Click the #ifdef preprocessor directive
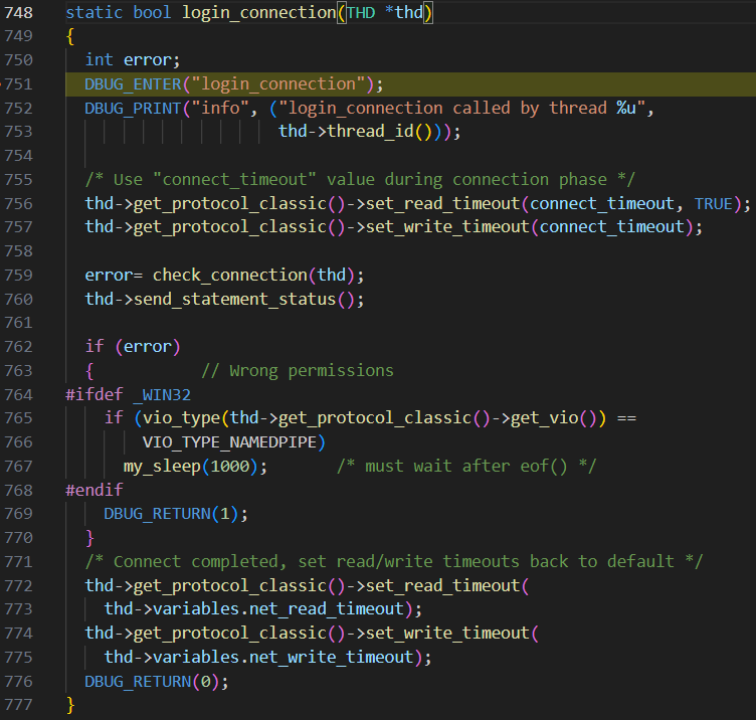Image resolution: width=756 pixels, height=720 pixels. [x=94, y=395]
